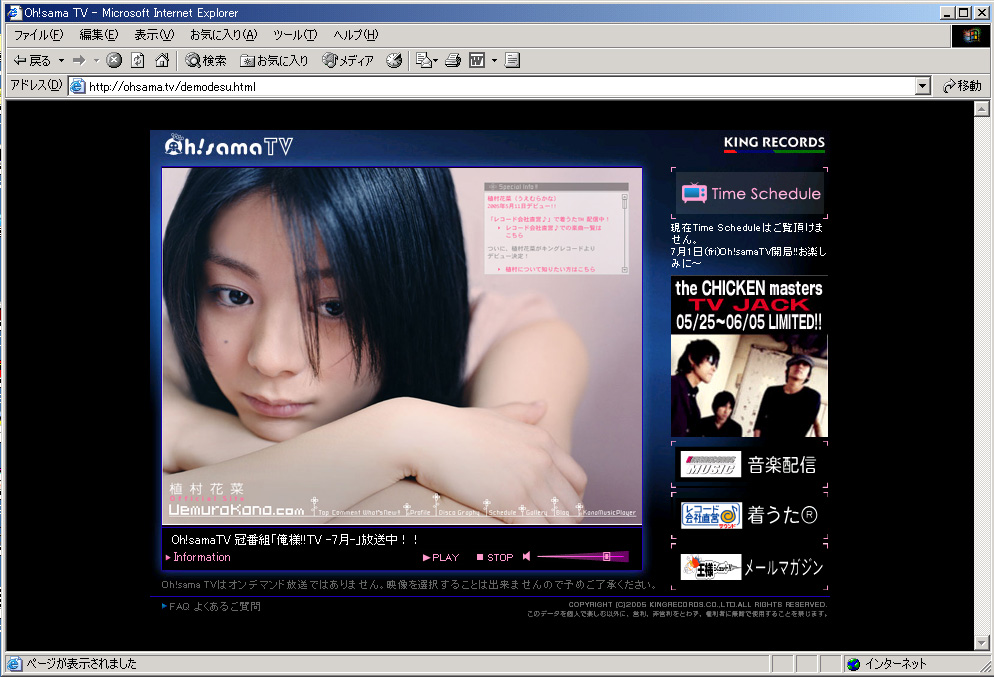Open the FAQ よくあるご質問 link

[214, 606]
